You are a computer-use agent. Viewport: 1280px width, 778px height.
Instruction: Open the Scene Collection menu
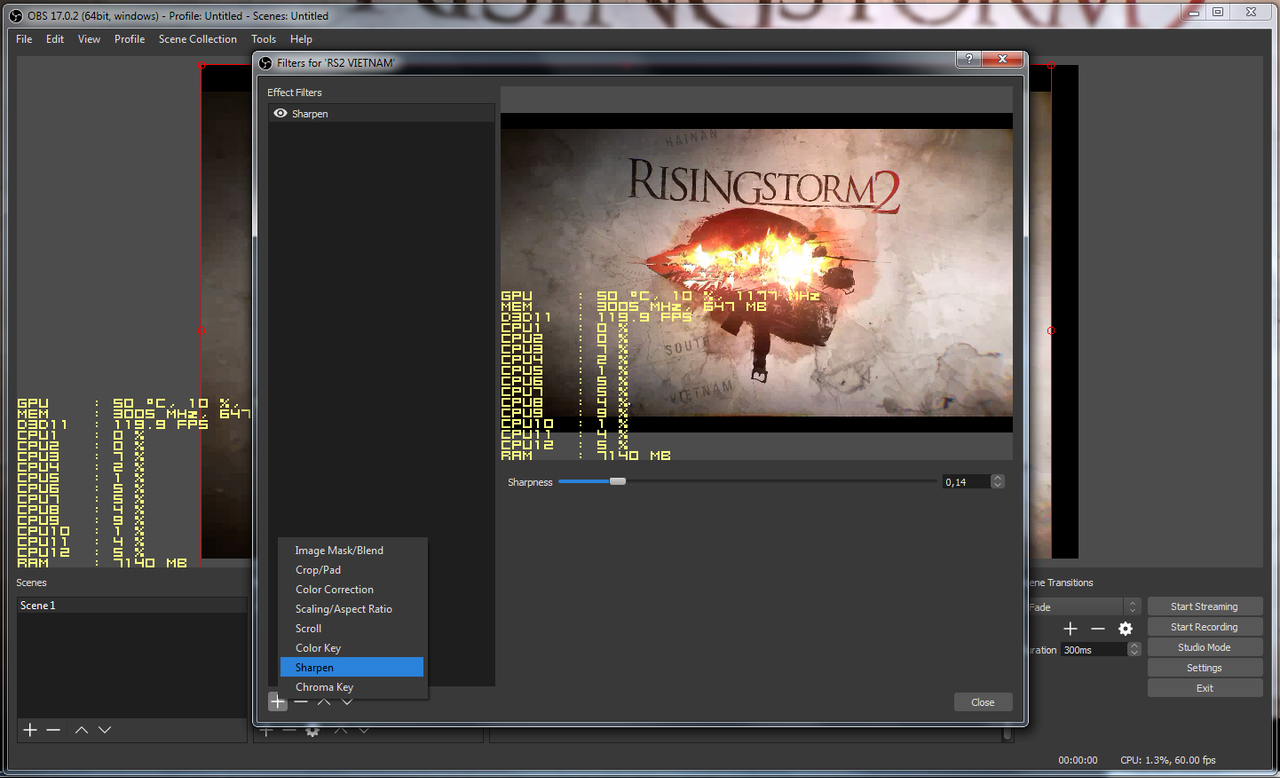tap(198, 39)
